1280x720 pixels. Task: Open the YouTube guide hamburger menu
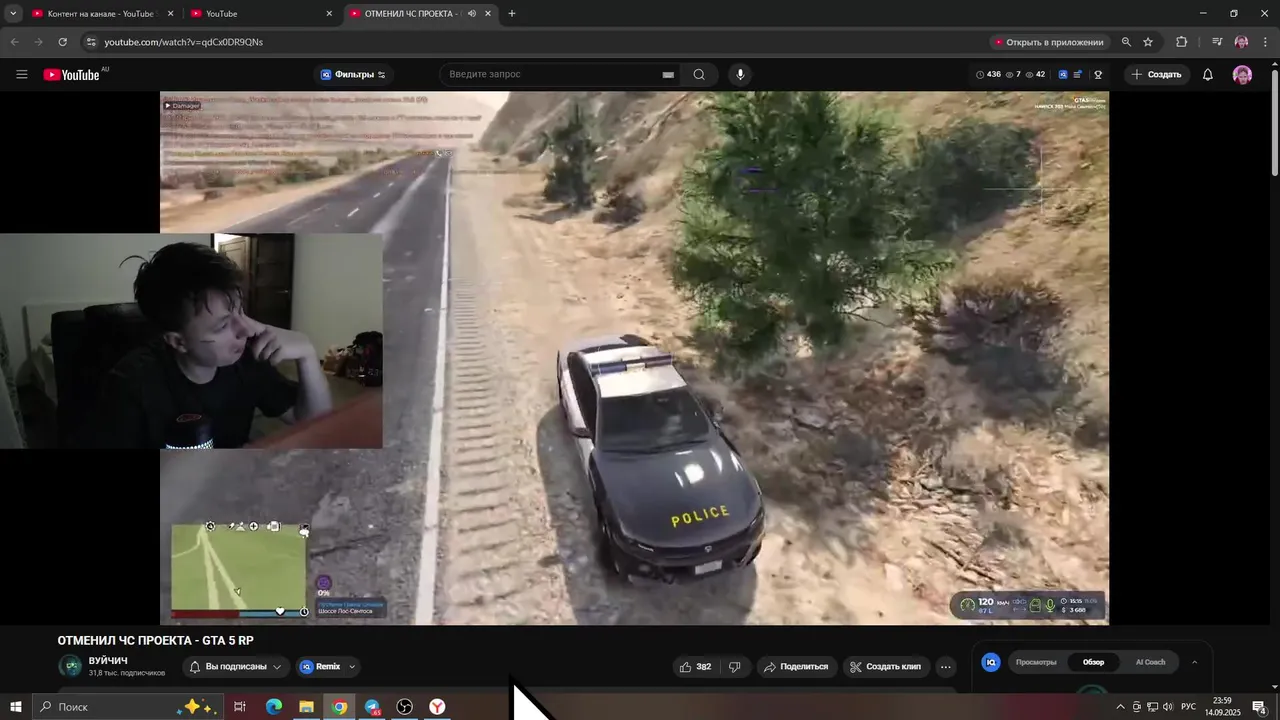pyautogui.click(x=22, y=74)
